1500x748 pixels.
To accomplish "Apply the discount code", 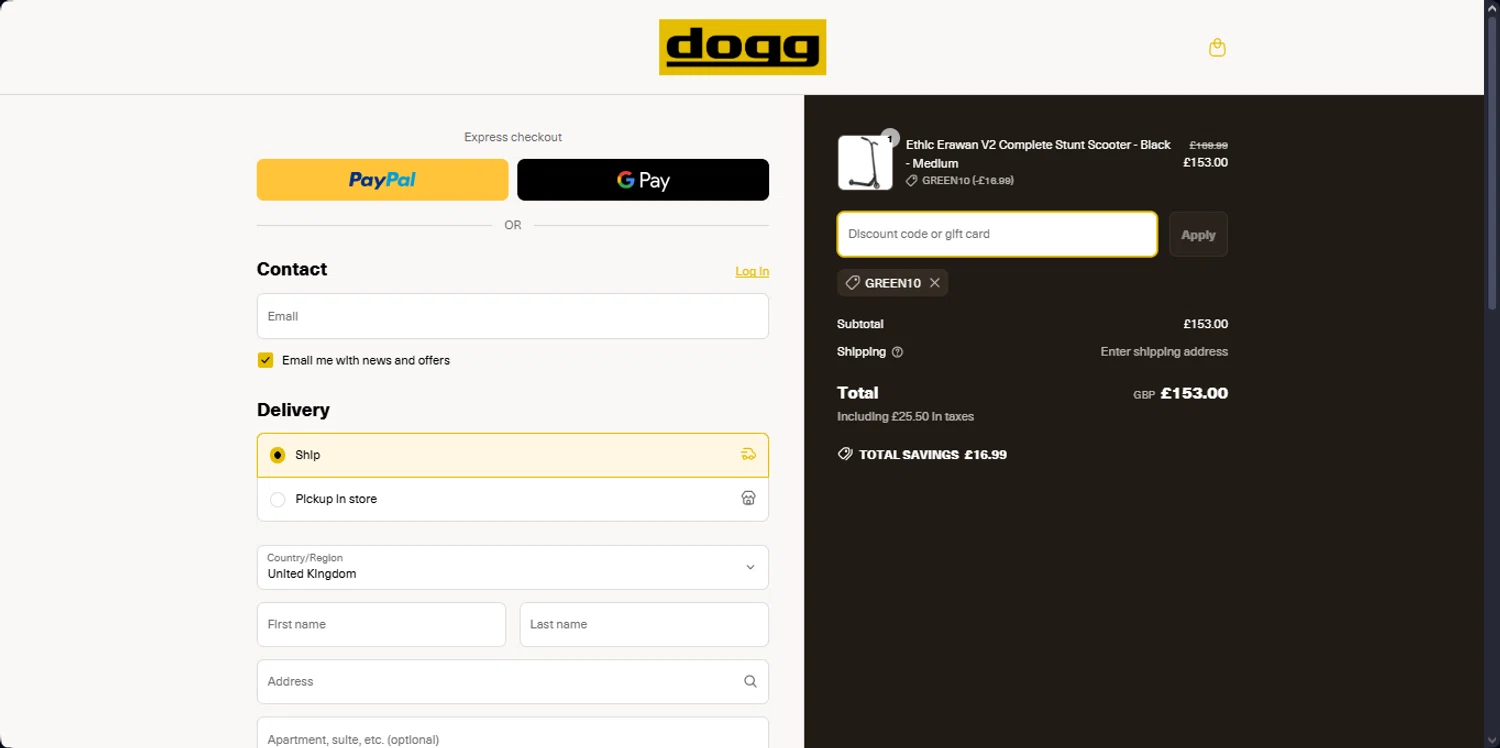I will 1198,234.
